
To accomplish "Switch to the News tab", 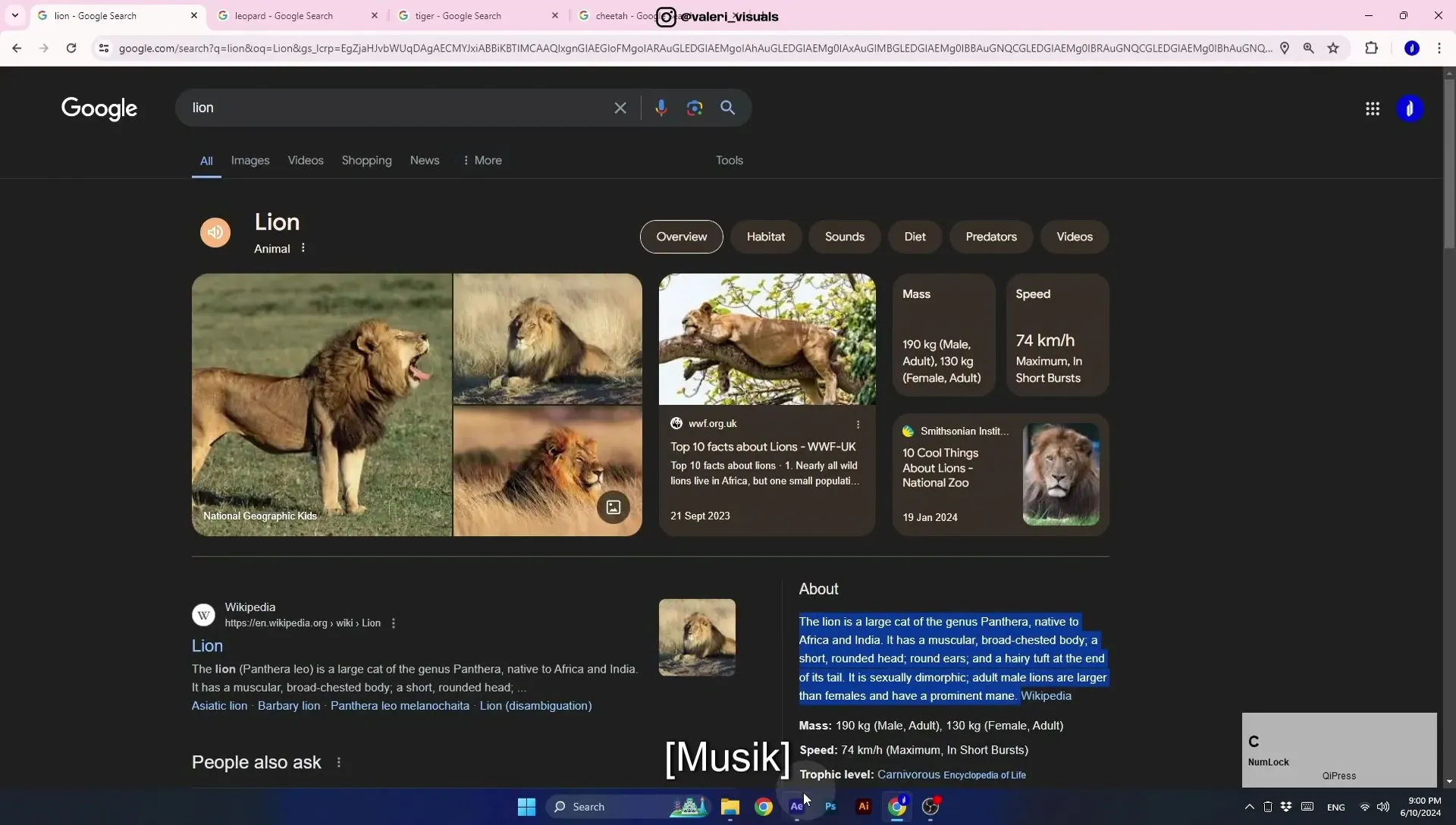I will [x=425, y=160].
